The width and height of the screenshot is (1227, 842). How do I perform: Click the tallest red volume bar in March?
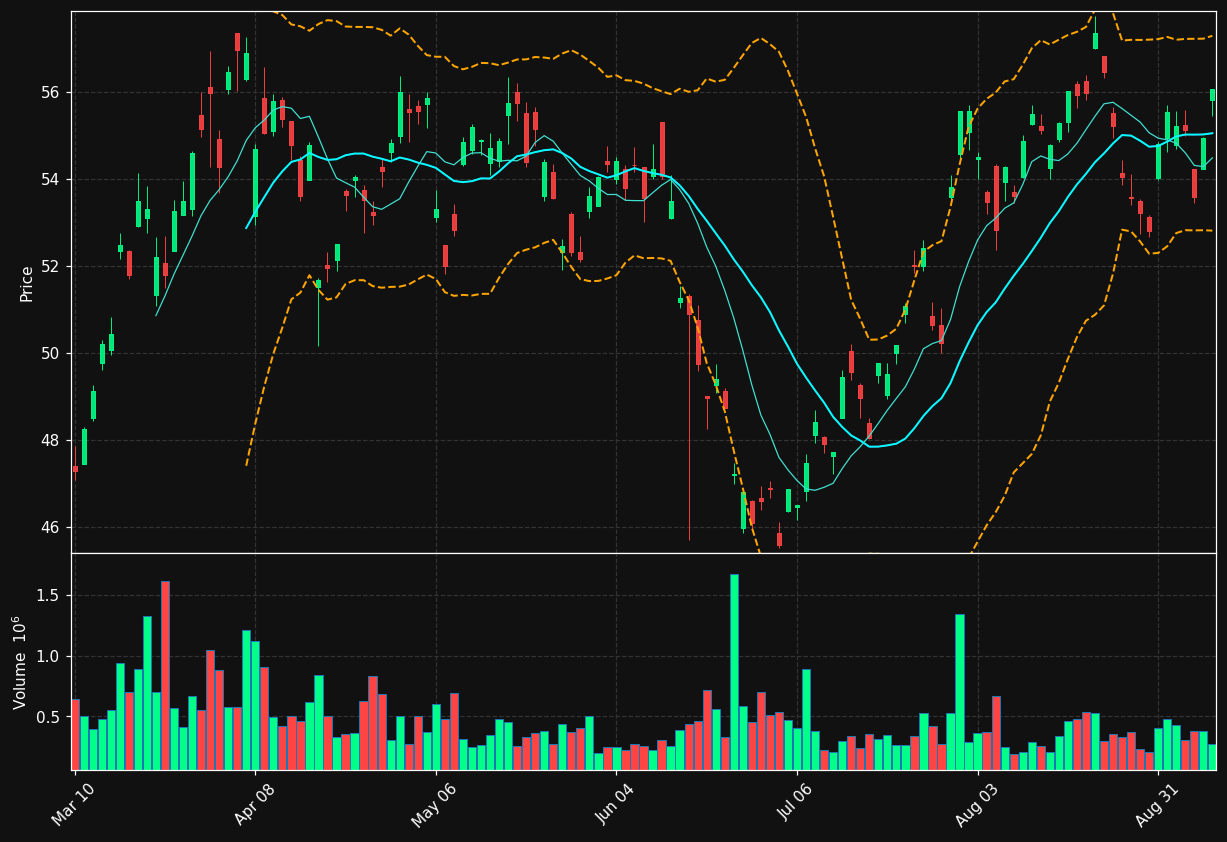(165, 675)
